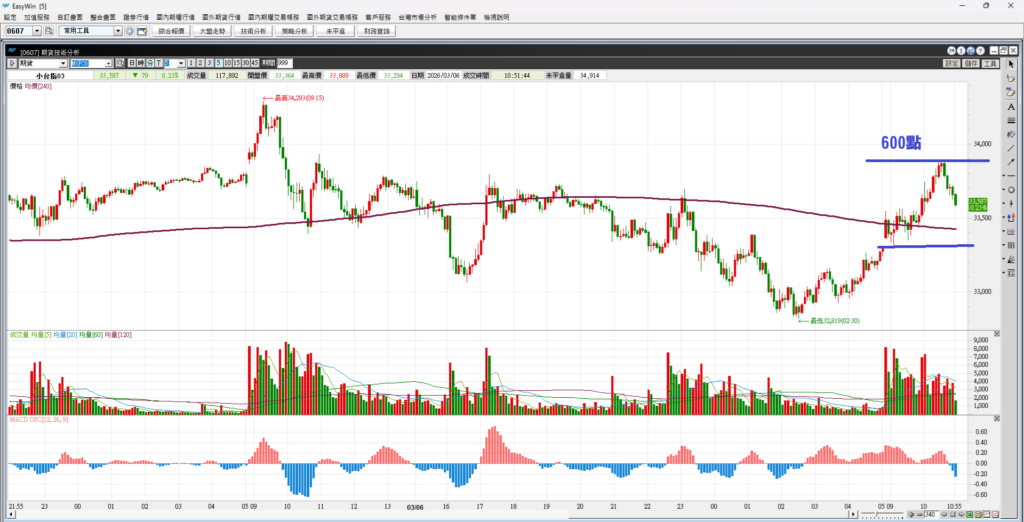Screen dimensions: 1024x522
Task: Open the 證券行情 menu
Action: [136, 18]
